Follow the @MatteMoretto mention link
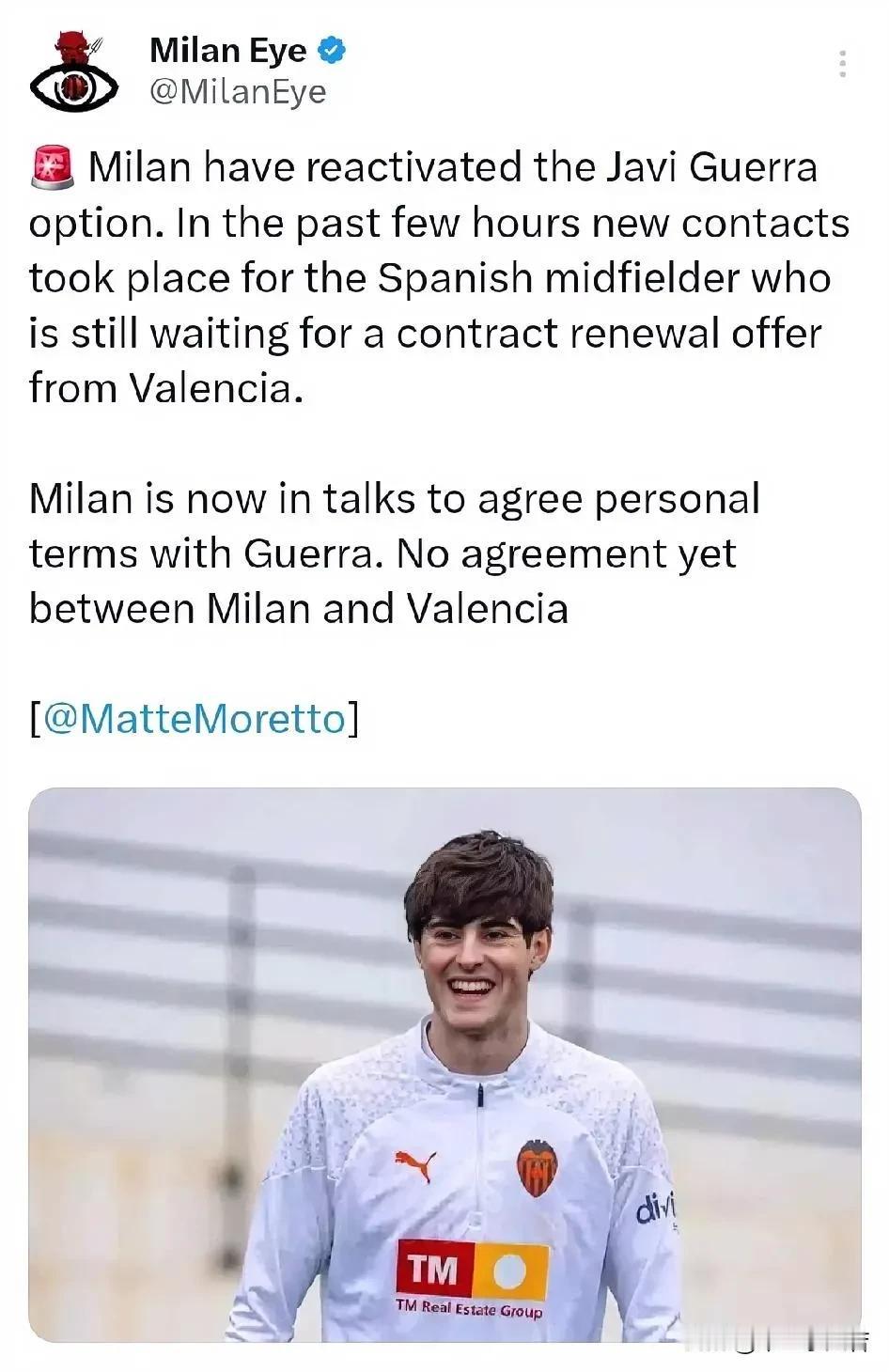Viewport: 889px width, 1372px height. coord(194,719)
